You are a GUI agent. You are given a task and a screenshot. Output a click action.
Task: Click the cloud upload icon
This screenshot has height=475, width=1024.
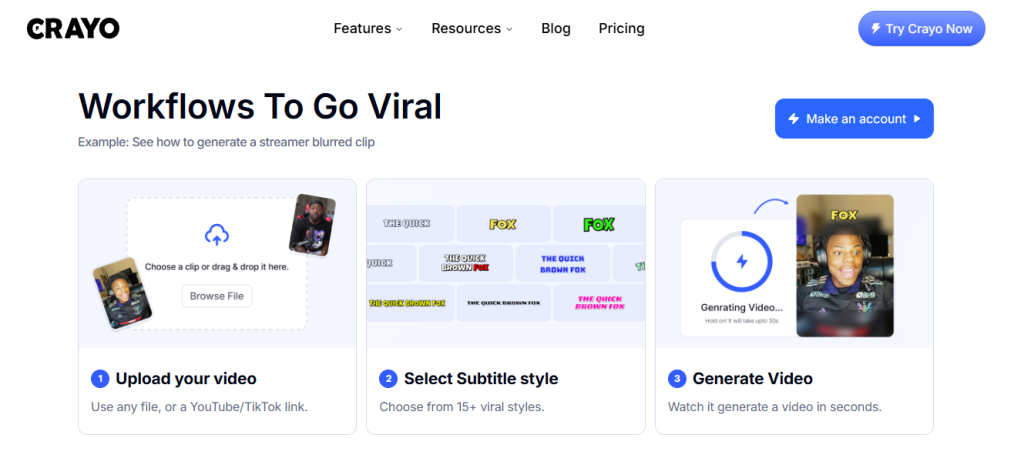(x=217, y=235)
